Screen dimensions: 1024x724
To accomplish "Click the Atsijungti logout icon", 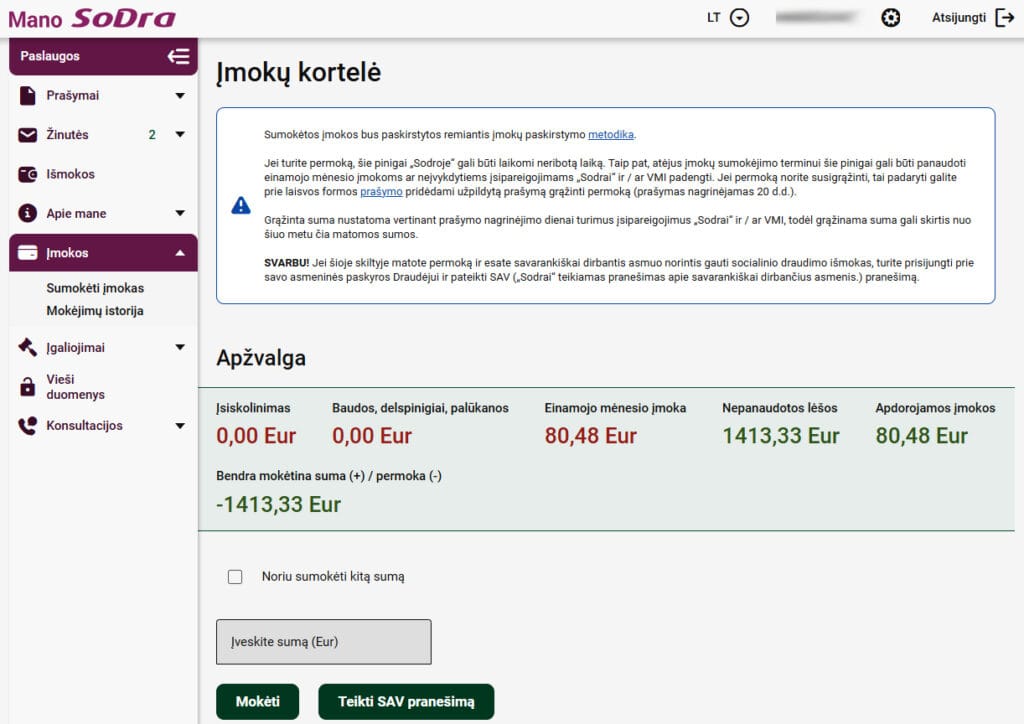I will [x=1003, y=17].
